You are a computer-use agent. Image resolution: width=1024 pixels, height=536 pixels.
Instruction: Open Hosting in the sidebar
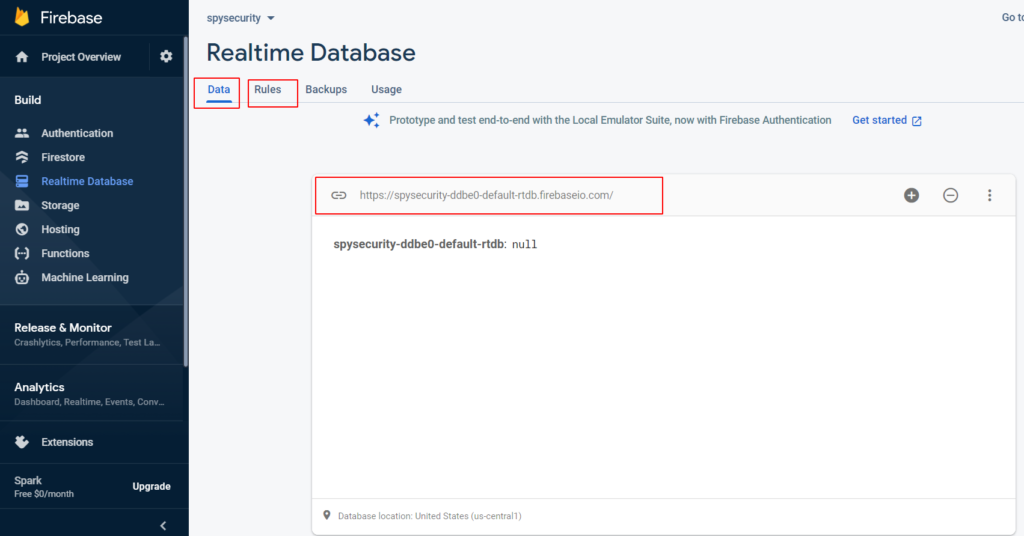pyautogui.click(x=60, y=230)
